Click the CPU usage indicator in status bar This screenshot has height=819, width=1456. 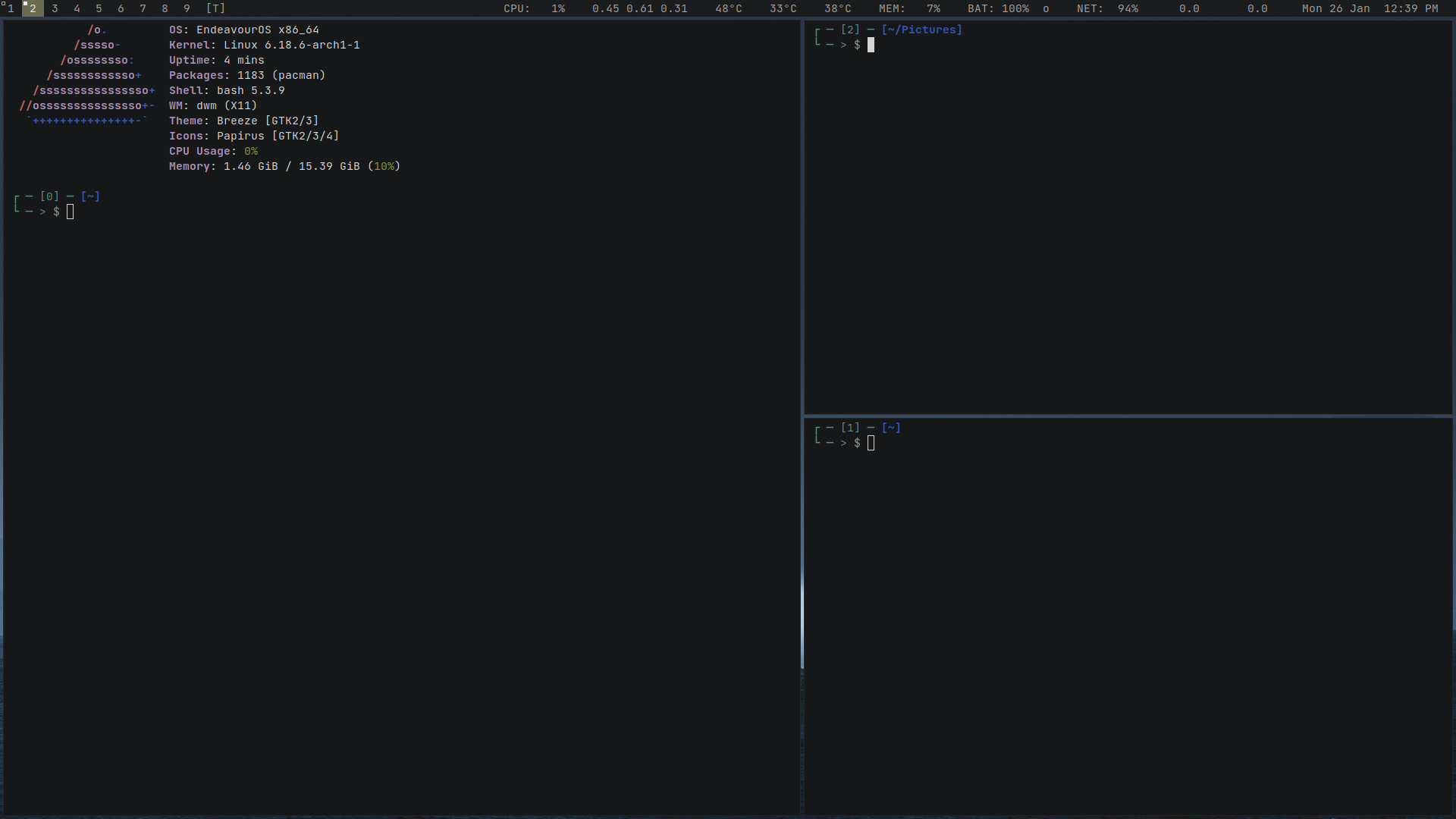pos(534,8)
